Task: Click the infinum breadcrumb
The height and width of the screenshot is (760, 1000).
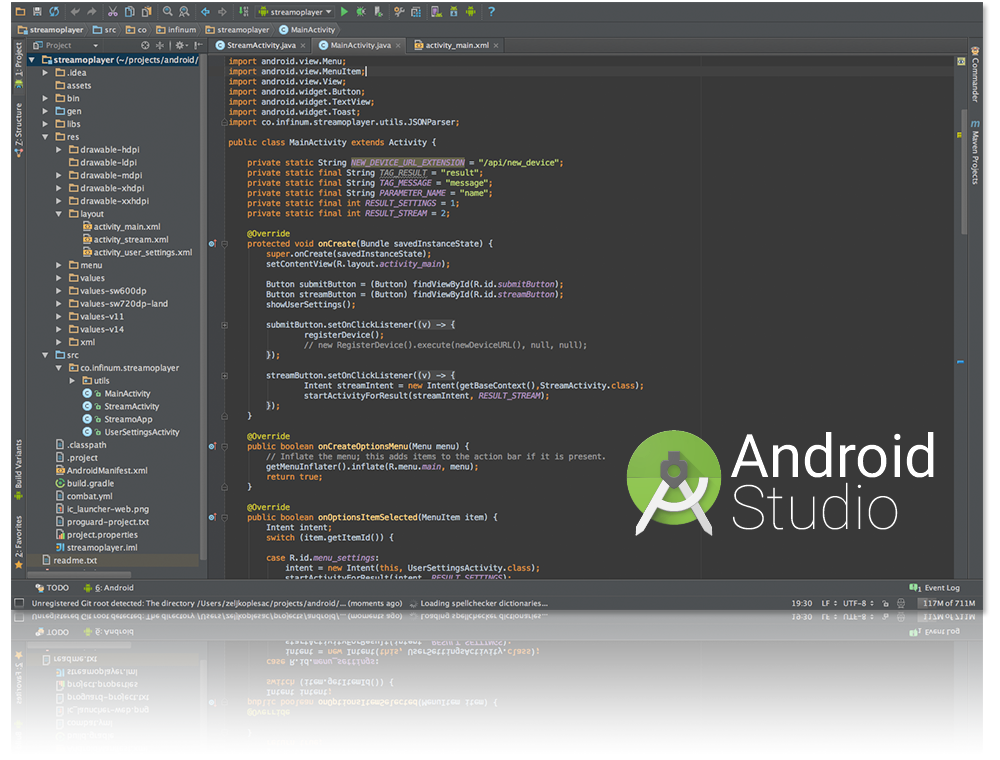Action: (x=176, y=29)
